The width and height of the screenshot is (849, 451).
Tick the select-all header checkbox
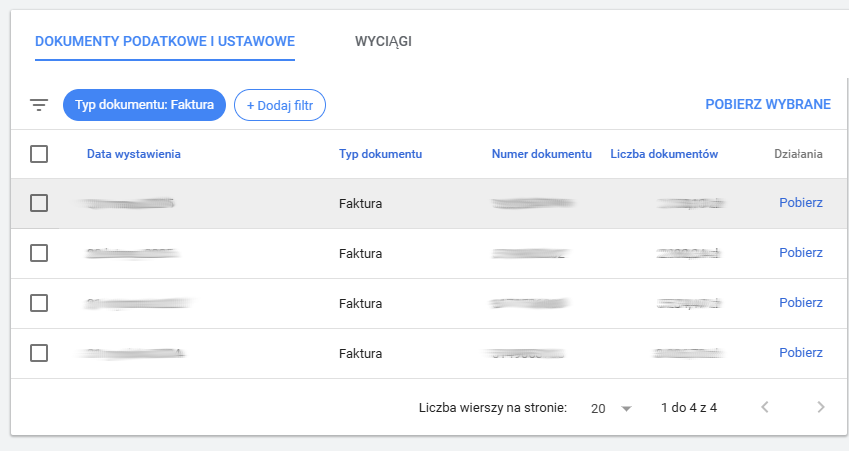pyautogui.click(x=39, y=154)
